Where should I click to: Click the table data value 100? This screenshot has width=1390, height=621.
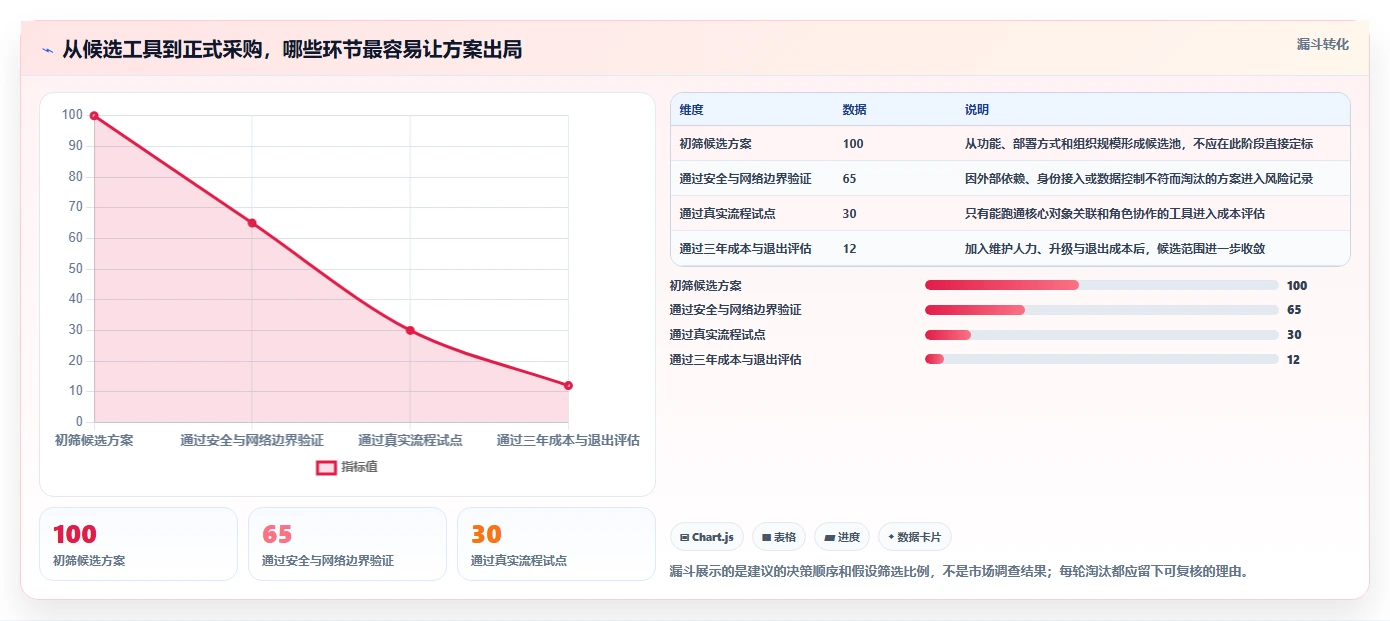pos(853,144)
